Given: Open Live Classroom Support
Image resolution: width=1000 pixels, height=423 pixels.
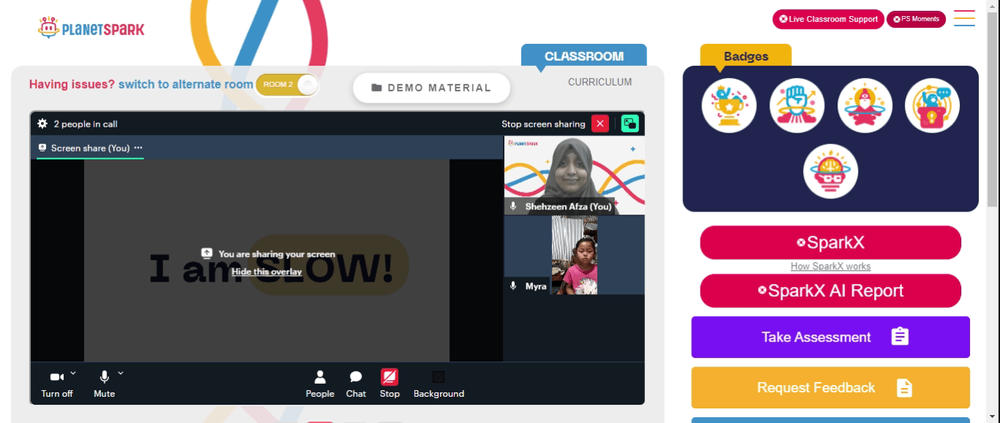Looking at the screenshot, I should pyautogui.click(x=828, y=19).
